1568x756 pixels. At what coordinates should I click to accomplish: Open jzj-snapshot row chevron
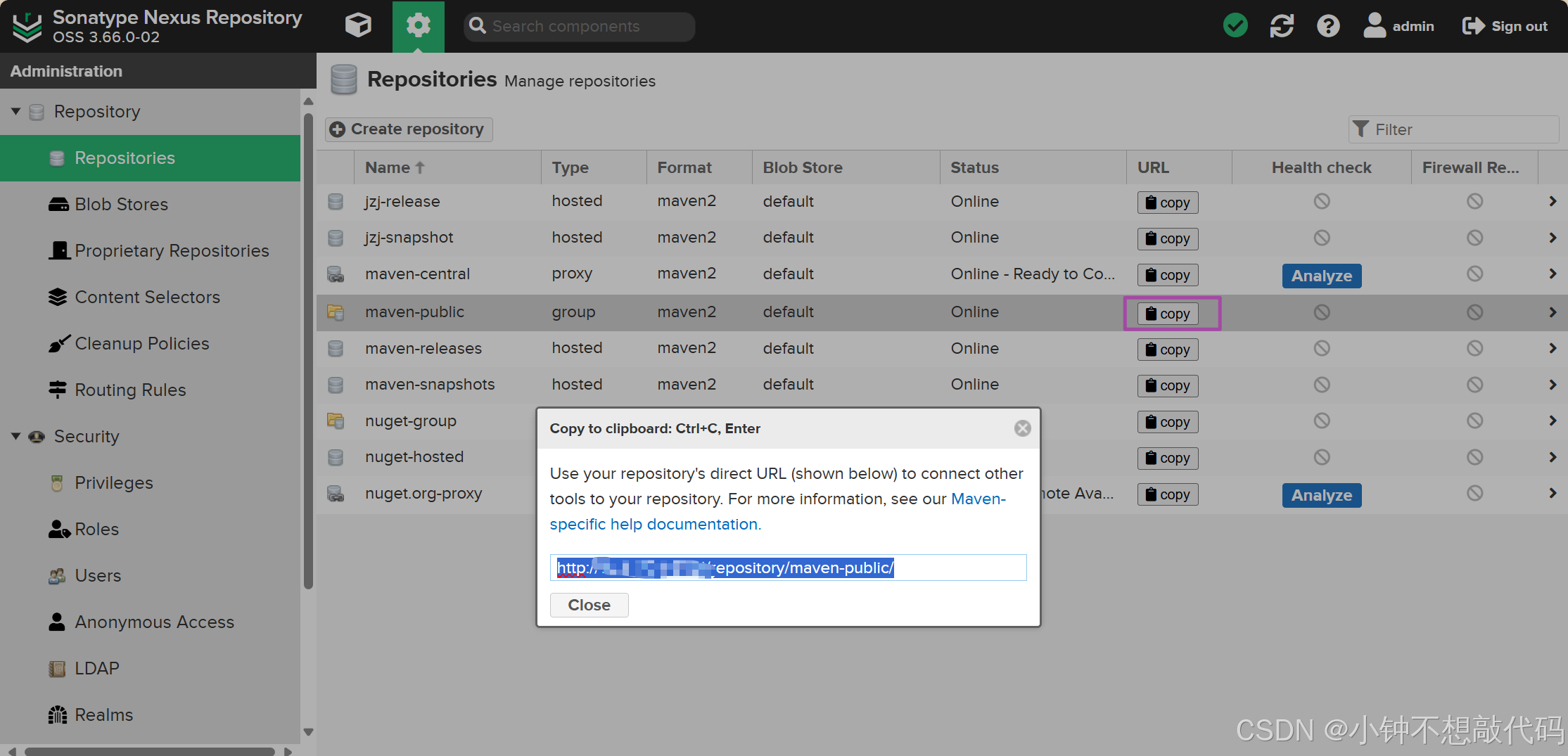point(1552,238)
